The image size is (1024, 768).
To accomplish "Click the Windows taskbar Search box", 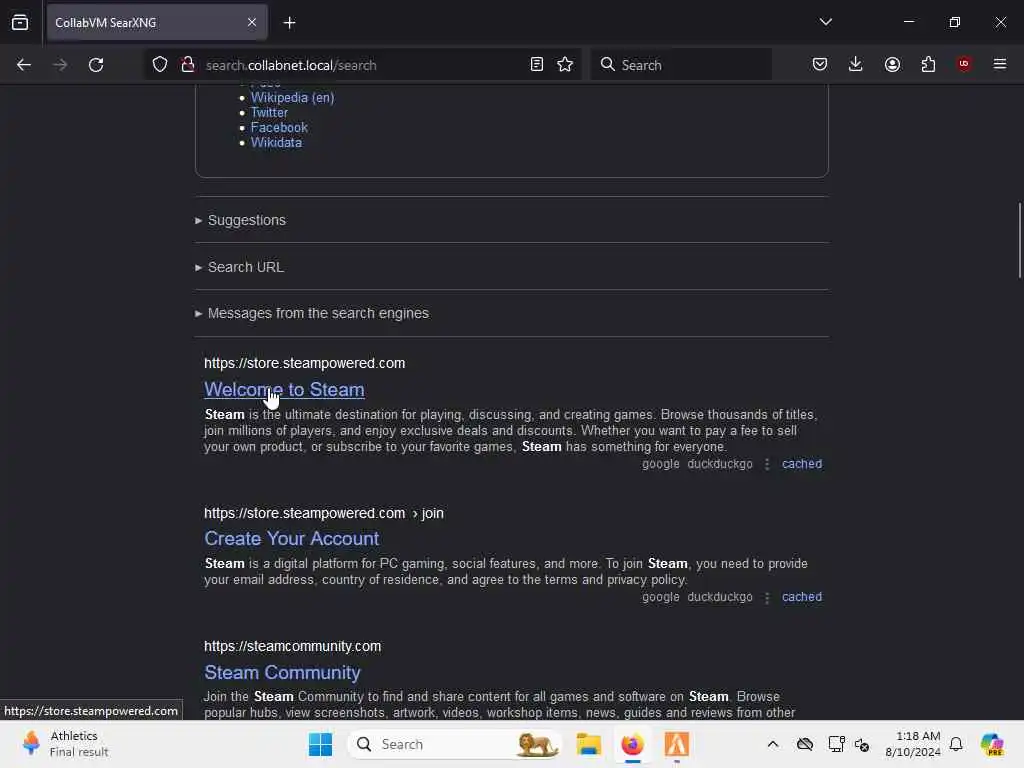I will (x=456, y=744).
